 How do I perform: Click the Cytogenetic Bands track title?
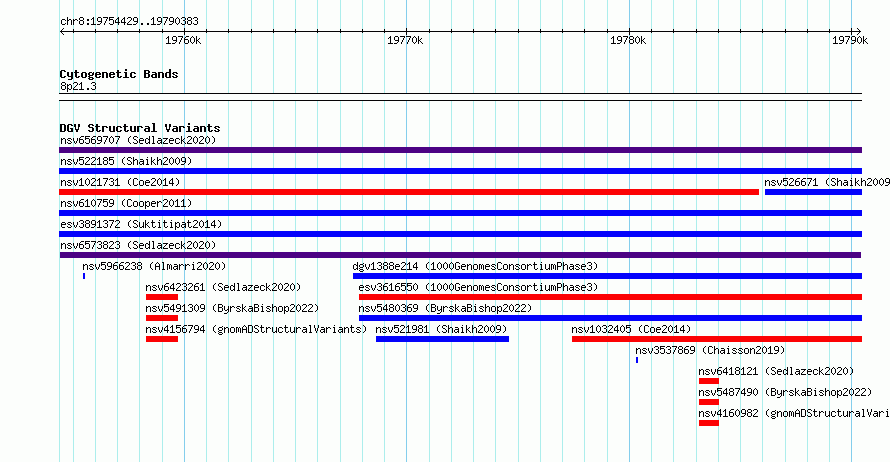(119, 74)
